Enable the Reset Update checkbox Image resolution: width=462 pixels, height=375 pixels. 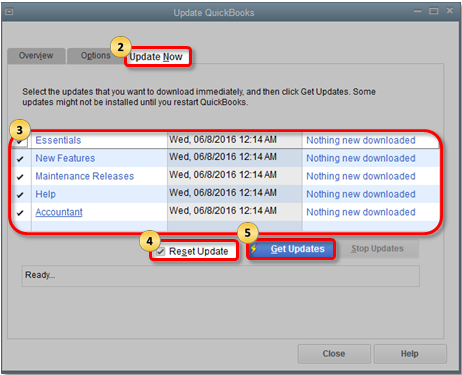pyautogui.click(x=161, y=251)
